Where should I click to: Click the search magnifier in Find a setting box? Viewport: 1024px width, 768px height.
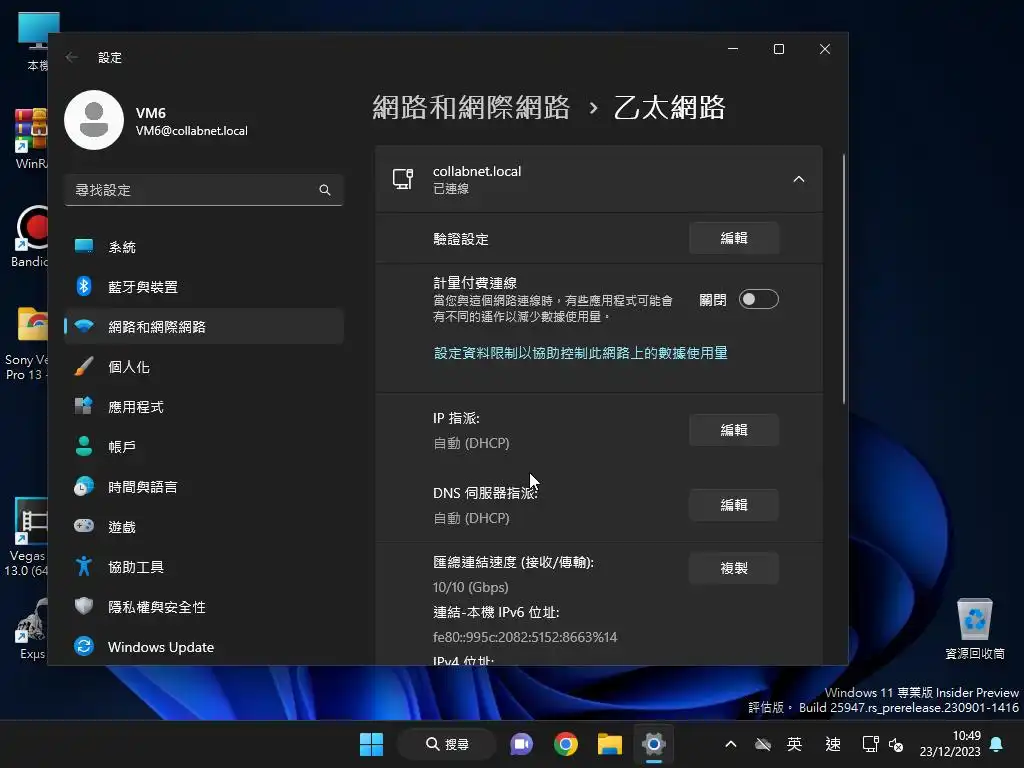[325, 190]
